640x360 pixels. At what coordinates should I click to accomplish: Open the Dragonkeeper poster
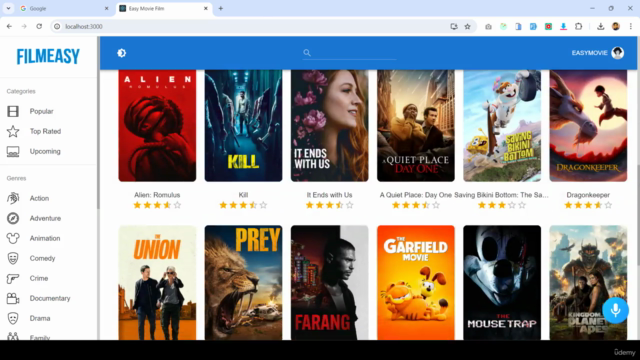pos(588,125)
